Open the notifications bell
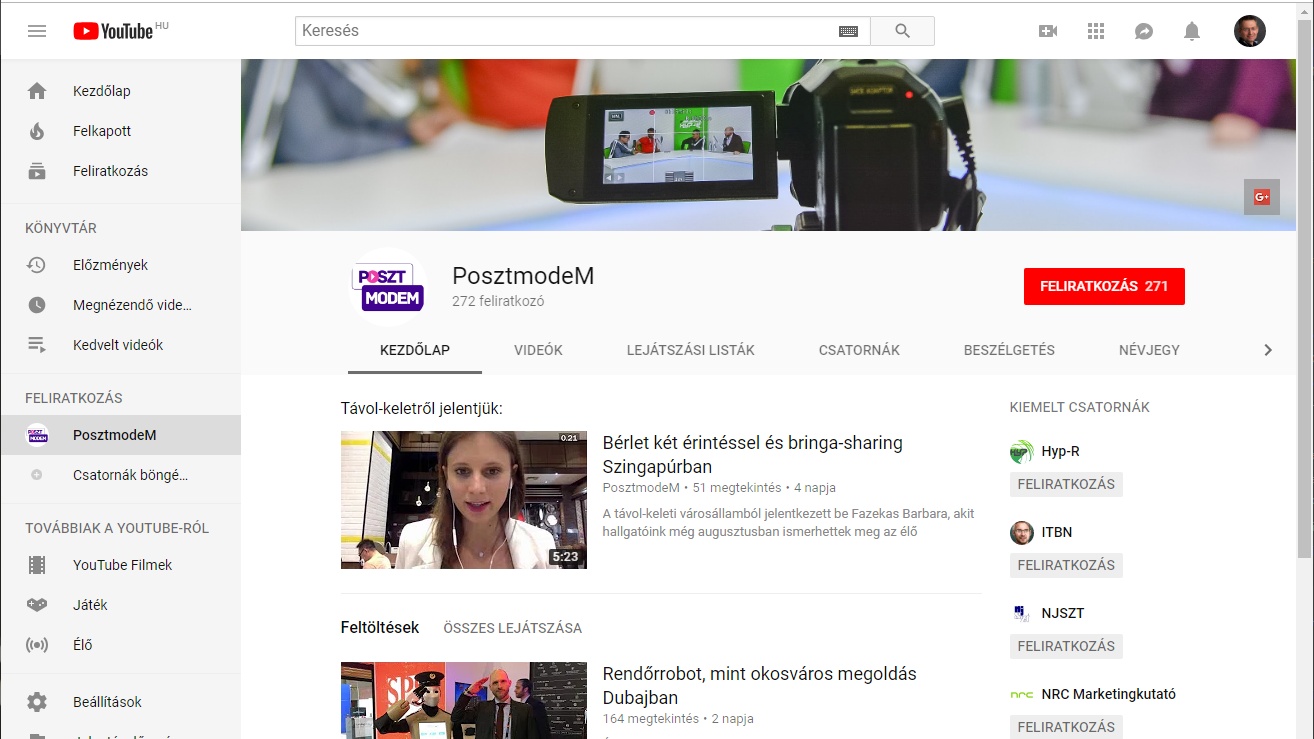This screenshot has height=739, width=1314. tap(1192, 31)
